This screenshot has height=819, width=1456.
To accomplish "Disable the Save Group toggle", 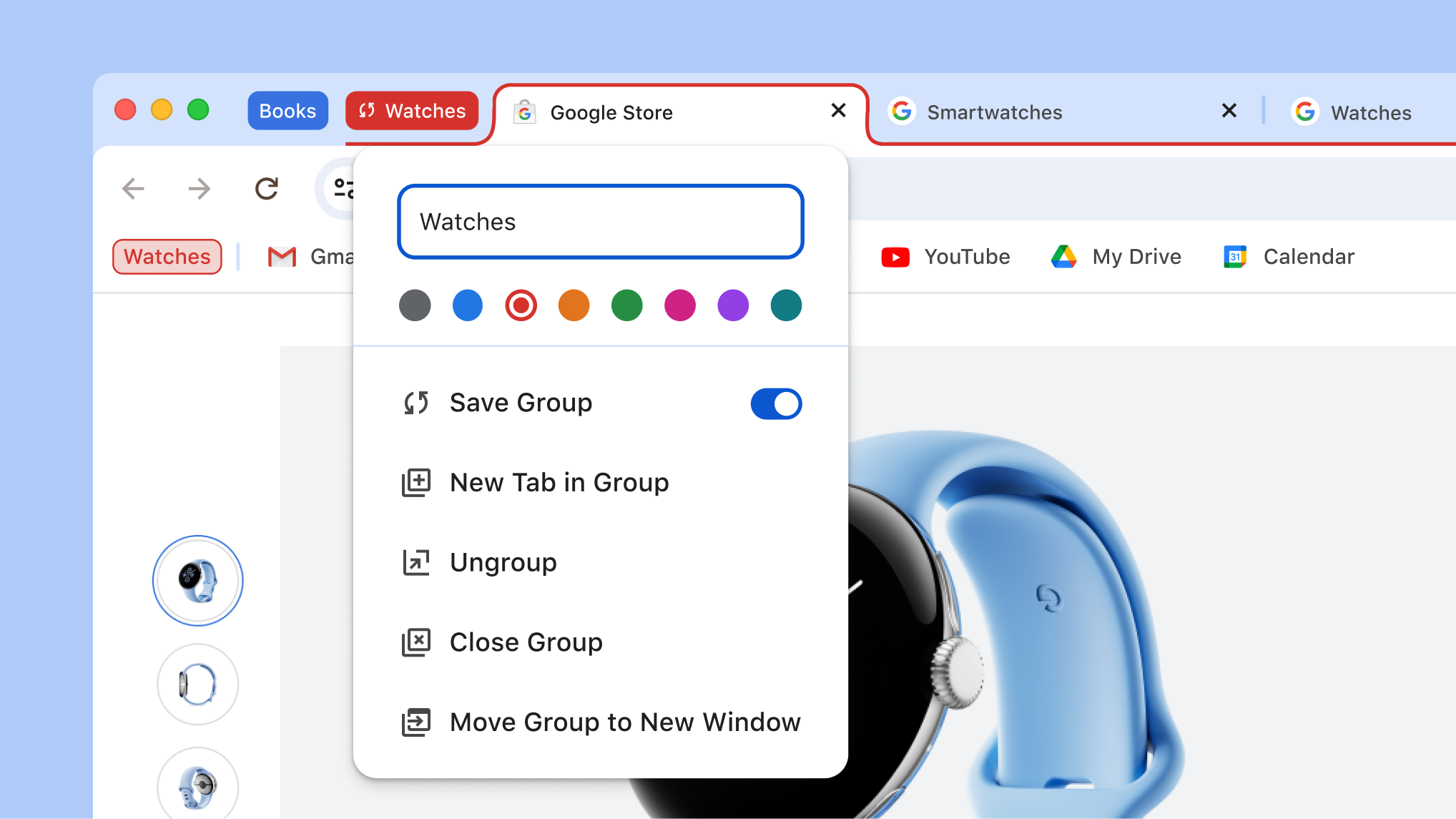I will [x=776, y=403].
